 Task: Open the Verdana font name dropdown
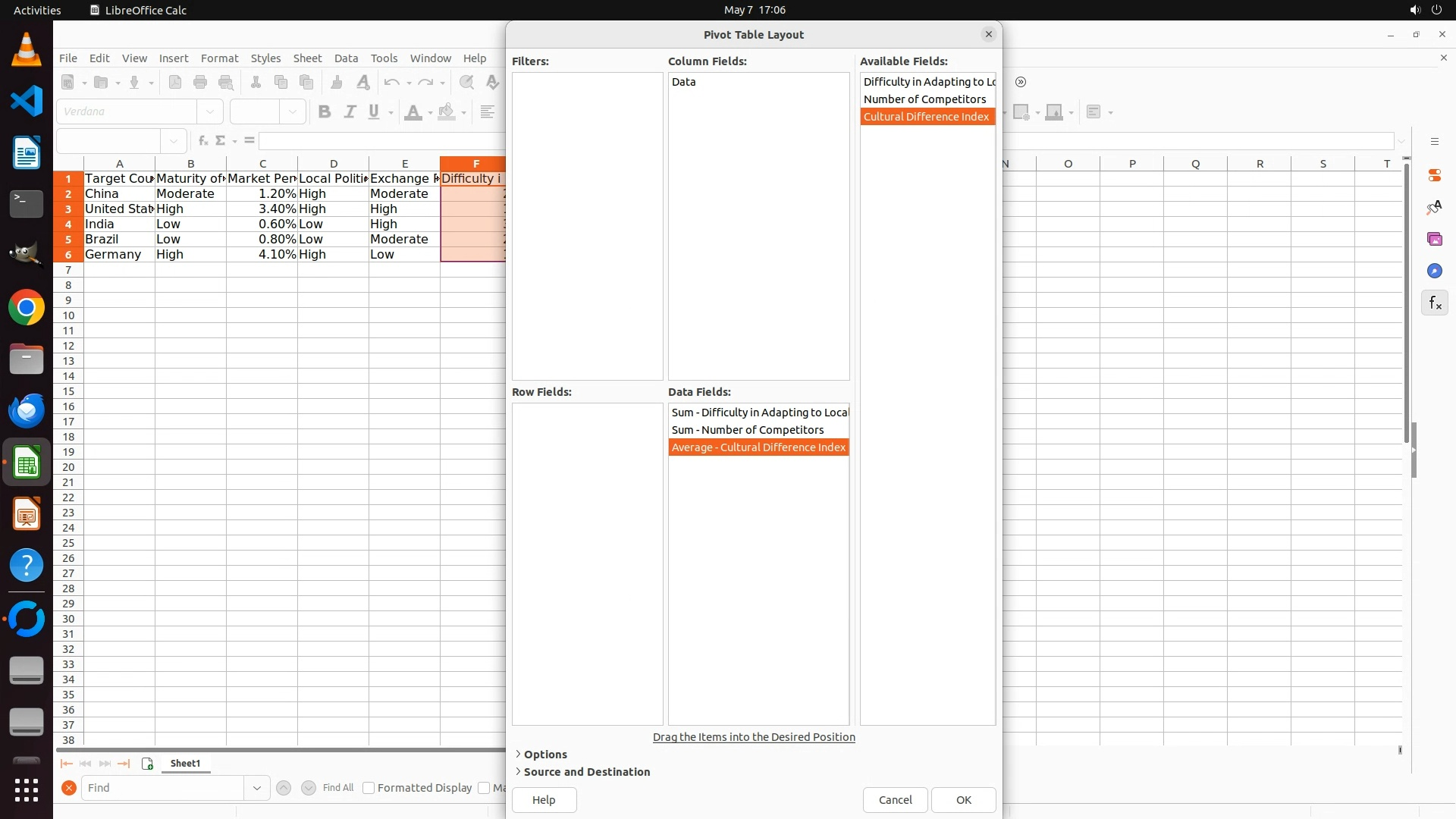pyautogui.click(x=210, y=111)
